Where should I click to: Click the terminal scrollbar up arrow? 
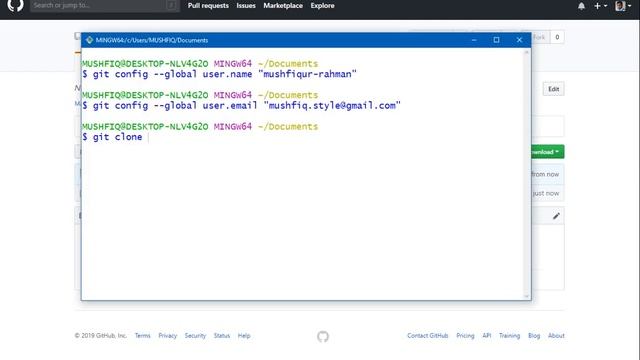coord(527,52)
